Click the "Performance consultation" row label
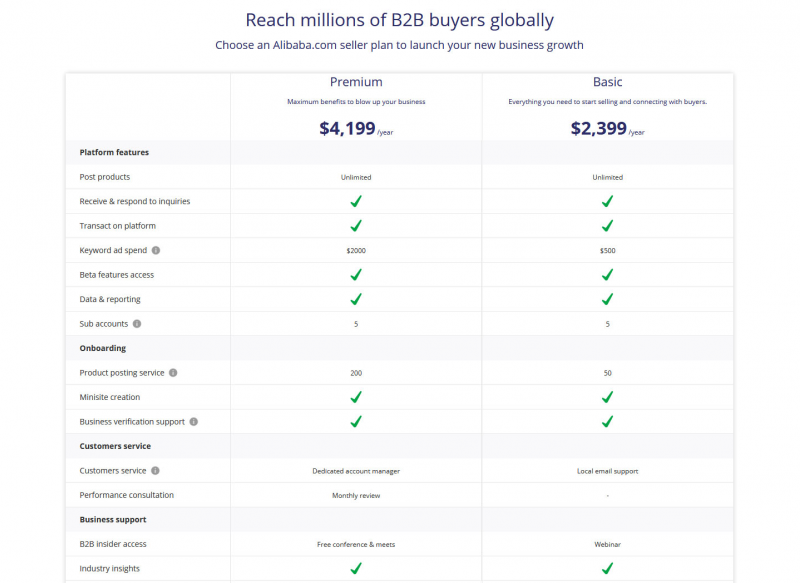800x583 pixels. click(x=127, y=495)
